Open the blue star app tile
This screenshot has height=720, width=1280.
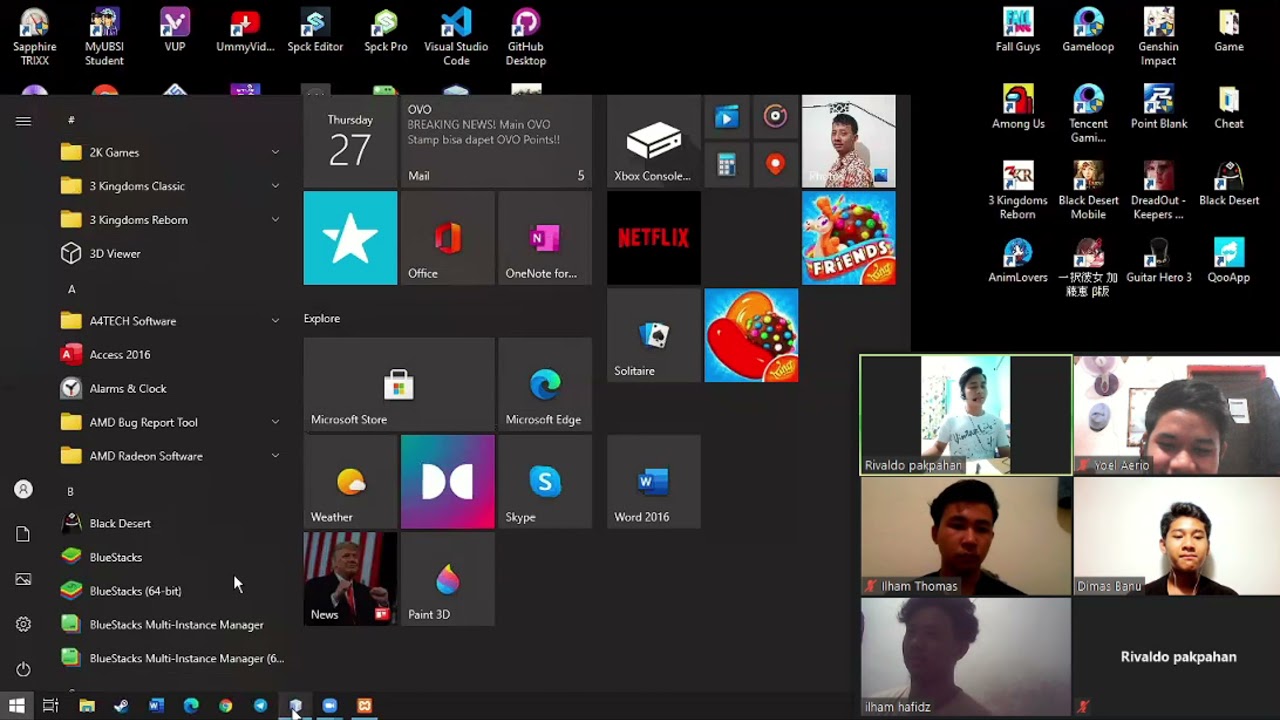pyautogui.click(x=350, y=238)
